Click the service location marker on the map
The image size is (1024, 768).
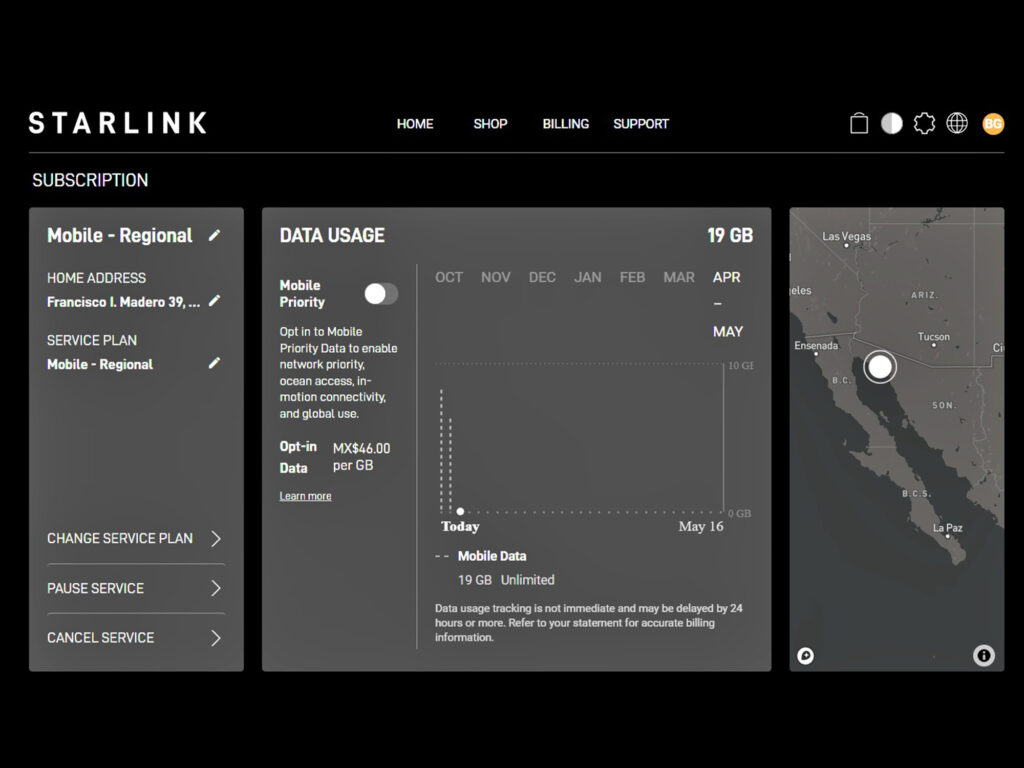pyautogui.click(x=879, y=367)
